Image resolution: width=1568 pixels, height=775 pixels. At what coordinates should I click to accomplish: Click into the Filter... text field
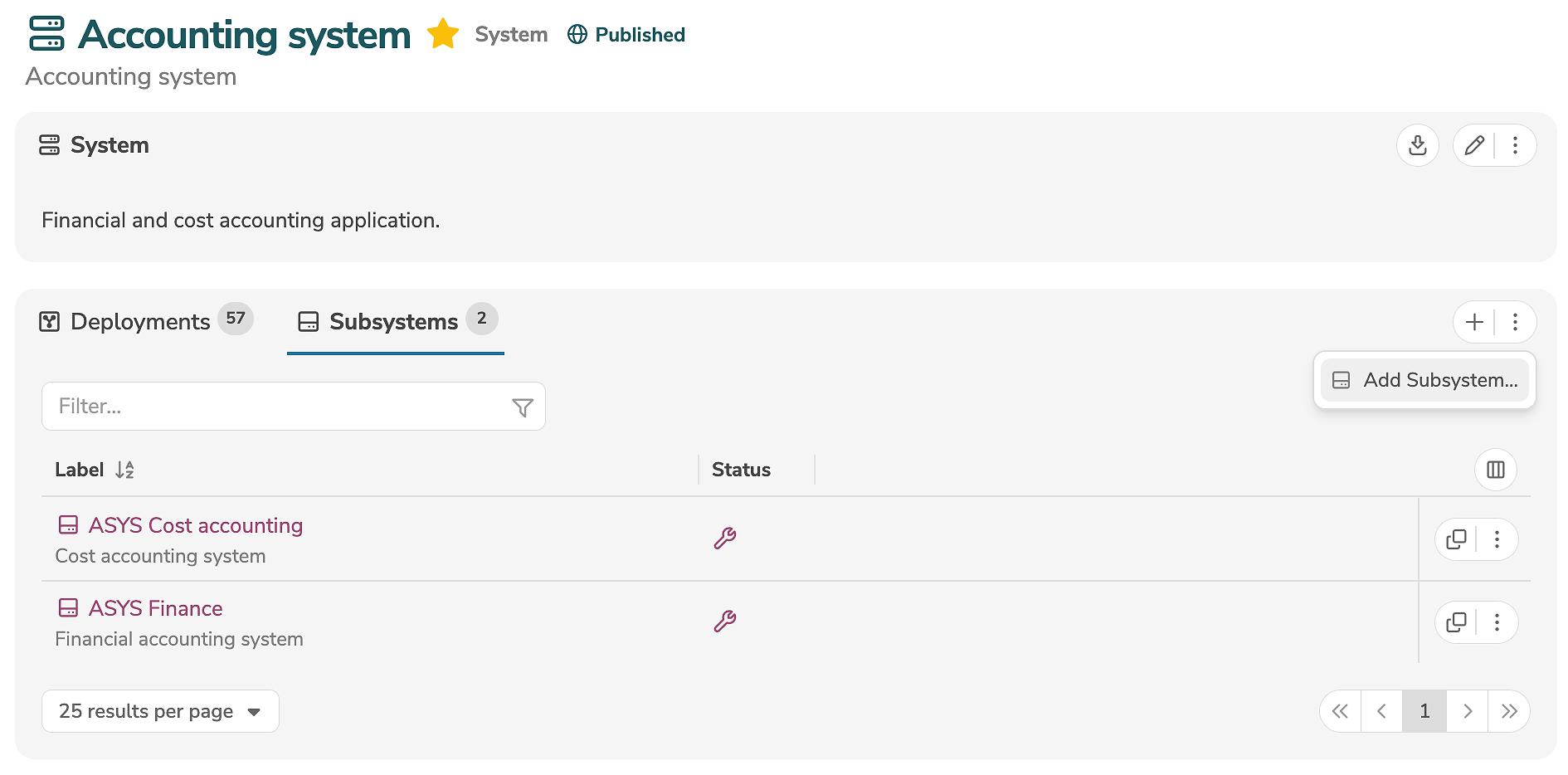[274, 407]
